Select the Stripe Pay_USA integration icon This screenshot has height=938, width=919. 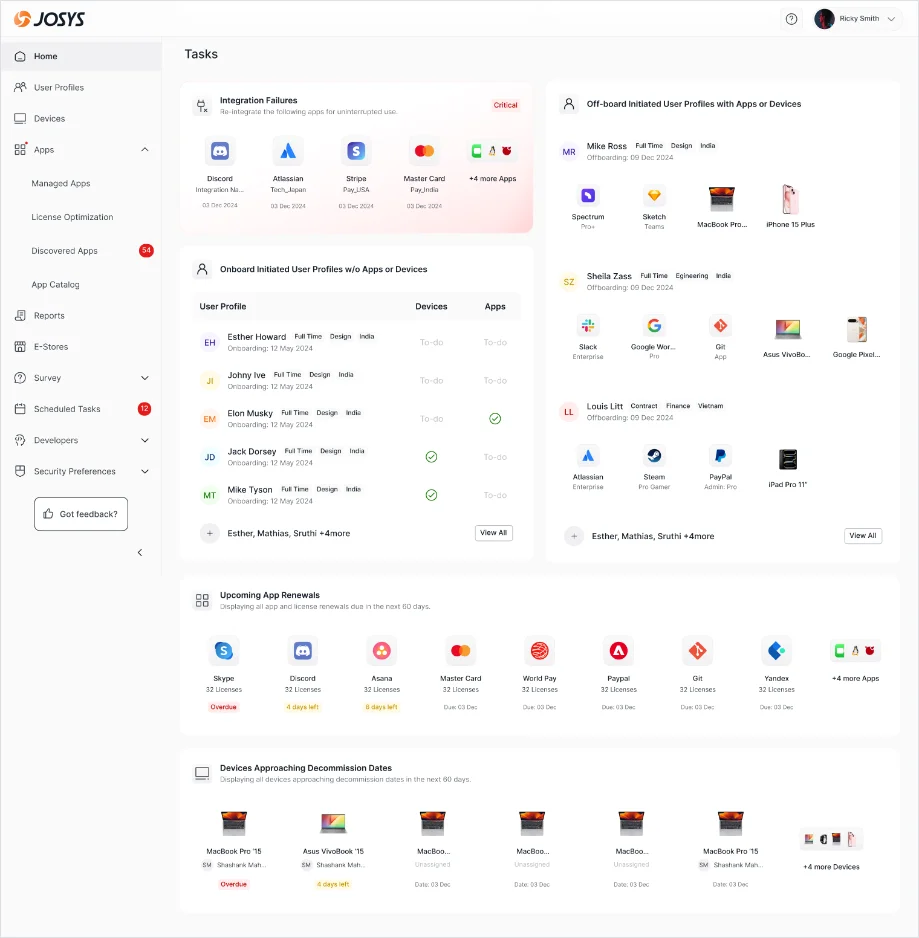point(356,151)
